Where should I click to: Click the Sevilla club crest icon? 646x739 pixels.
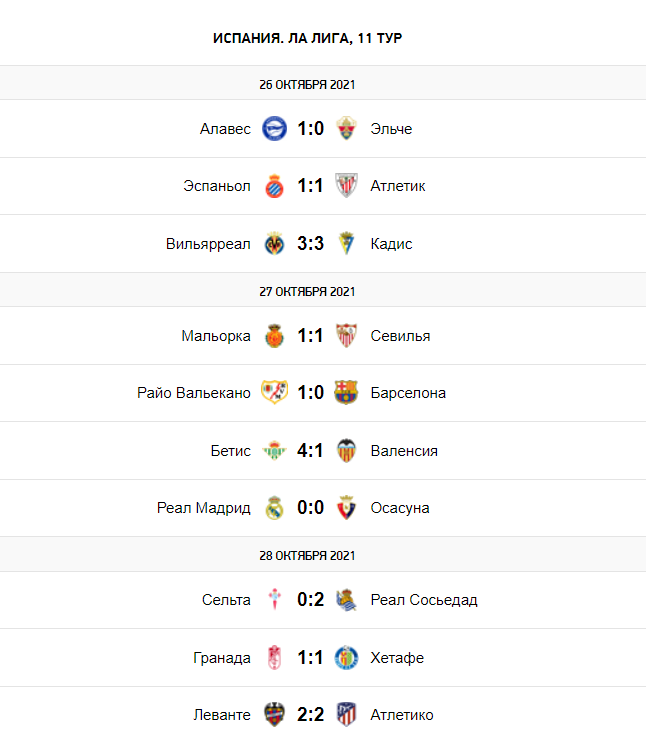point(346,336)
